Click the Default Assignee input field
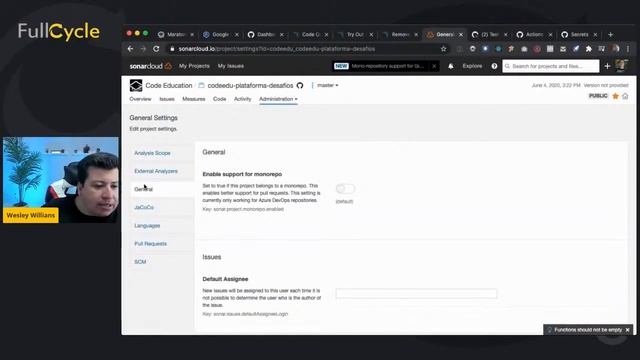The image size is (640, 360). [416, 293]
